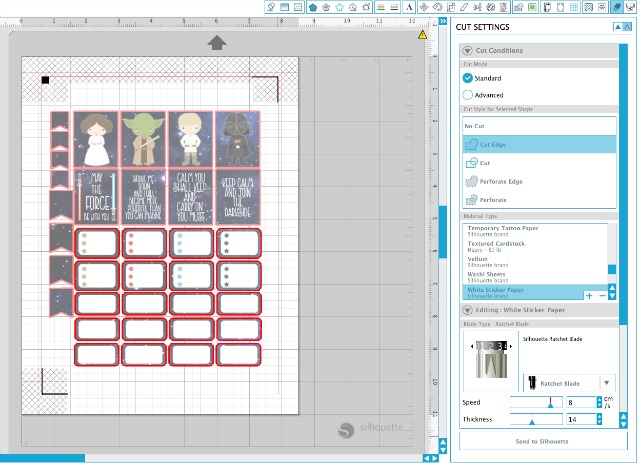Click the Cut Settings panel vertical scrollbar
This screenshot has width=640, height=463.
point(623,184)
